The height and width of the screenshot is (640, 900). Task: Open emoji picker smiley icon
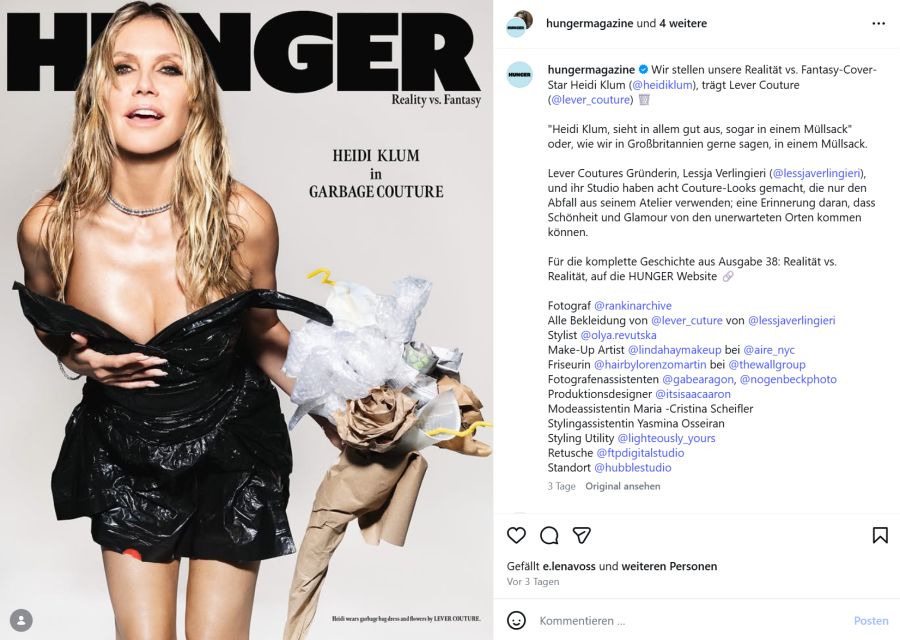coord(516,620)
